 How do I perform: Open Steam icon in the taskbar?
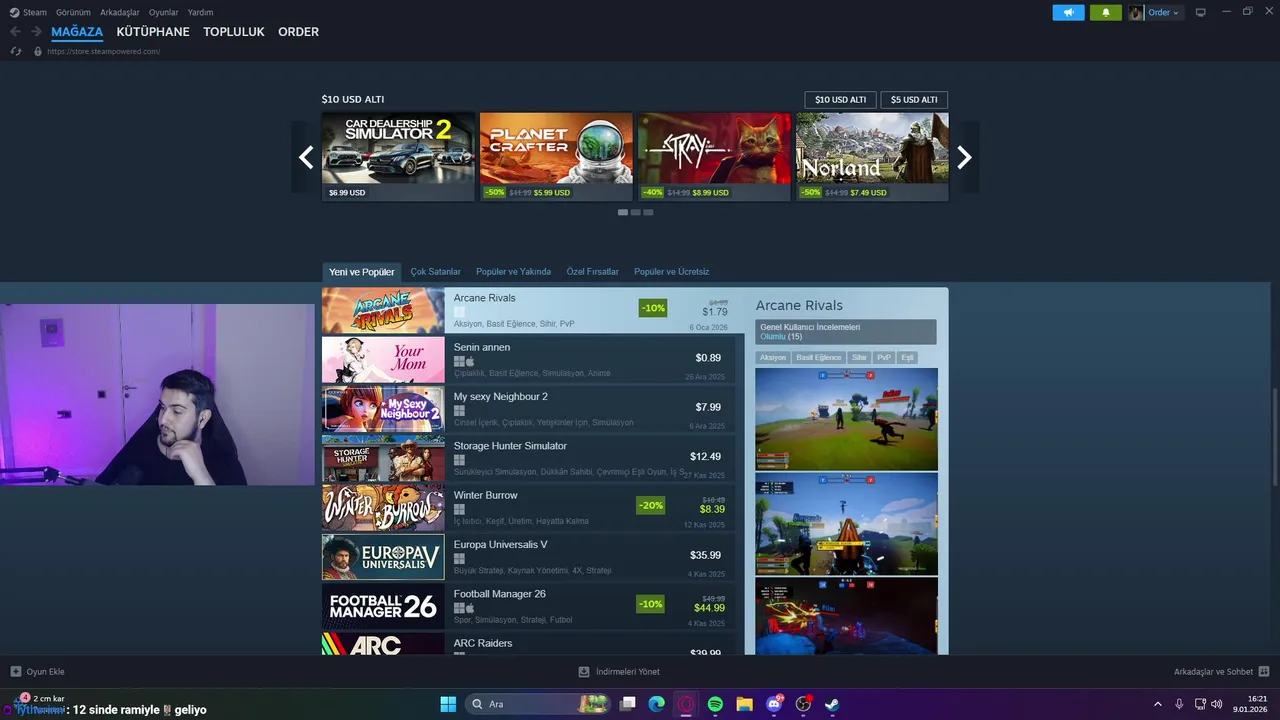[x=832, y=704]
